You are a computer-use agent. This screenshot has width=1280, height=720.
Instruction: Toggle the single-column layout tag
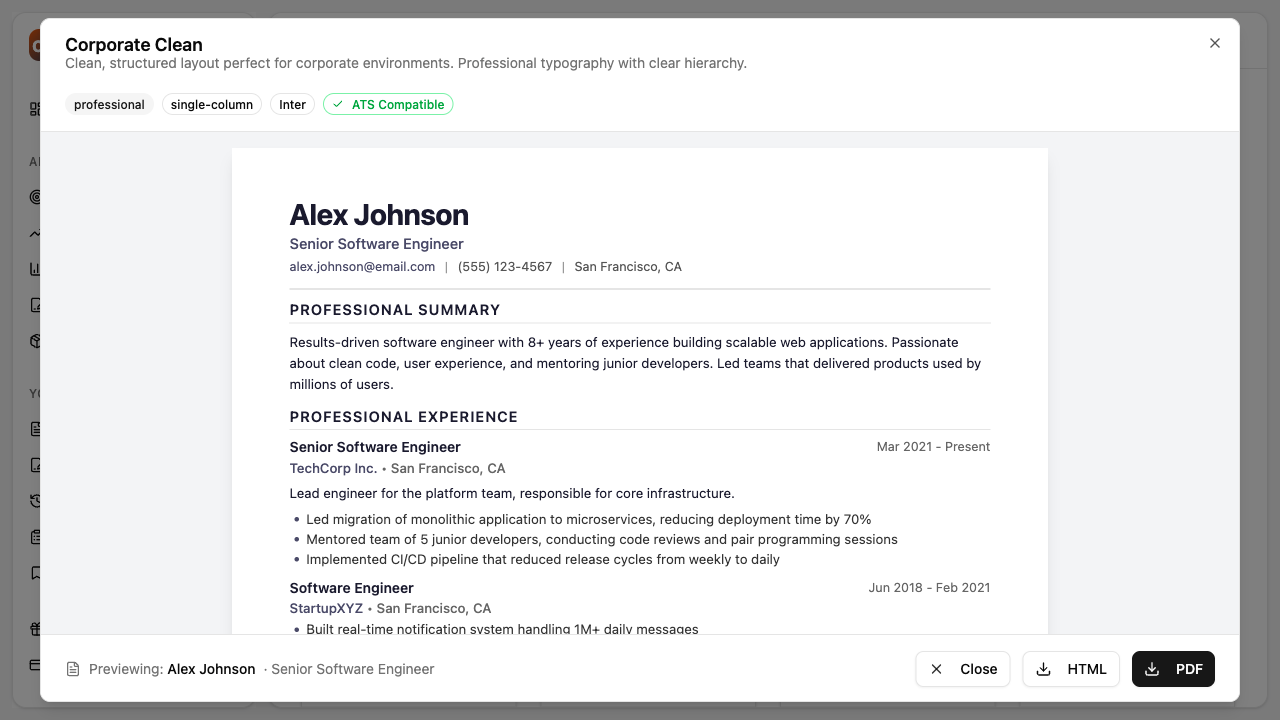211,104
